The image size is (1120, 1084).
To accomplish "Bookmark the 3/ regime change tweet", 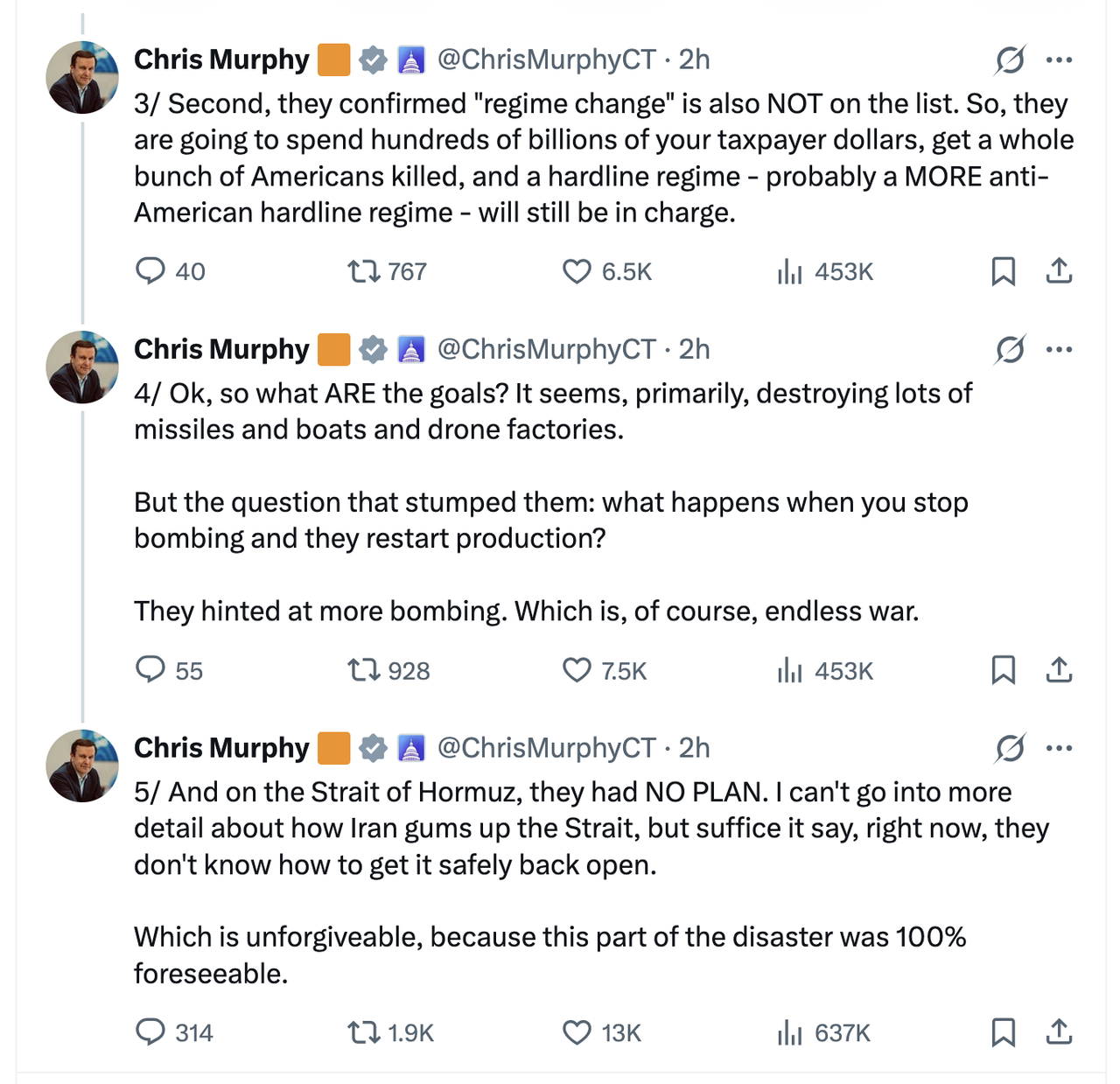I will 1003,271.
